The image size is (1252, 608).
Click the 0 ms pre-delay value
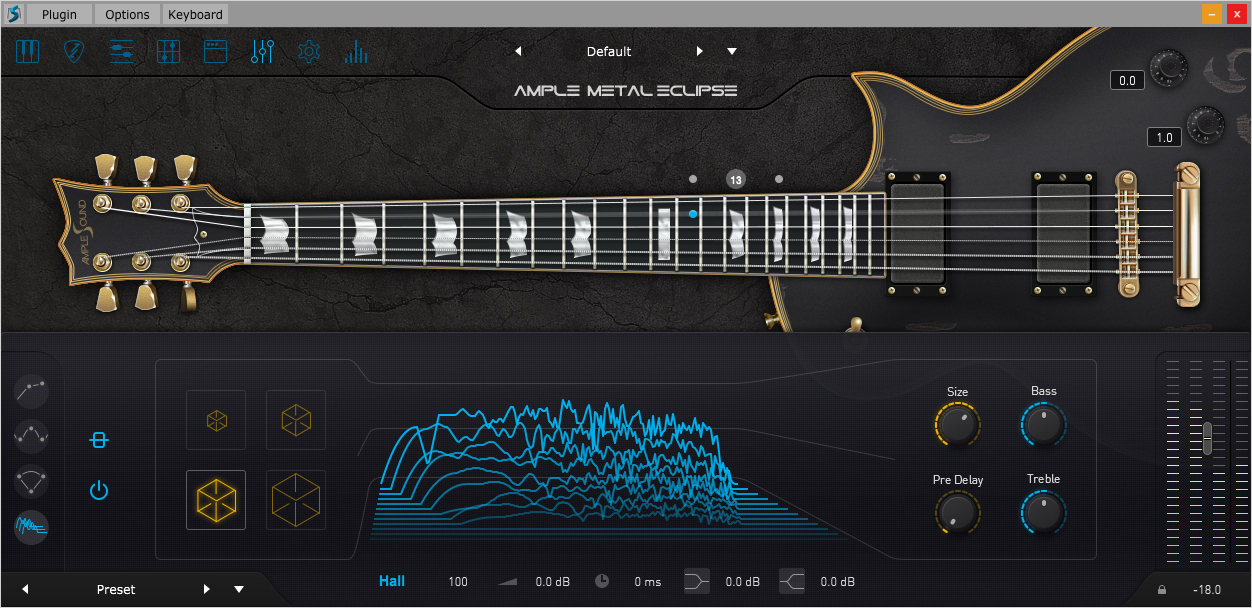648,582
